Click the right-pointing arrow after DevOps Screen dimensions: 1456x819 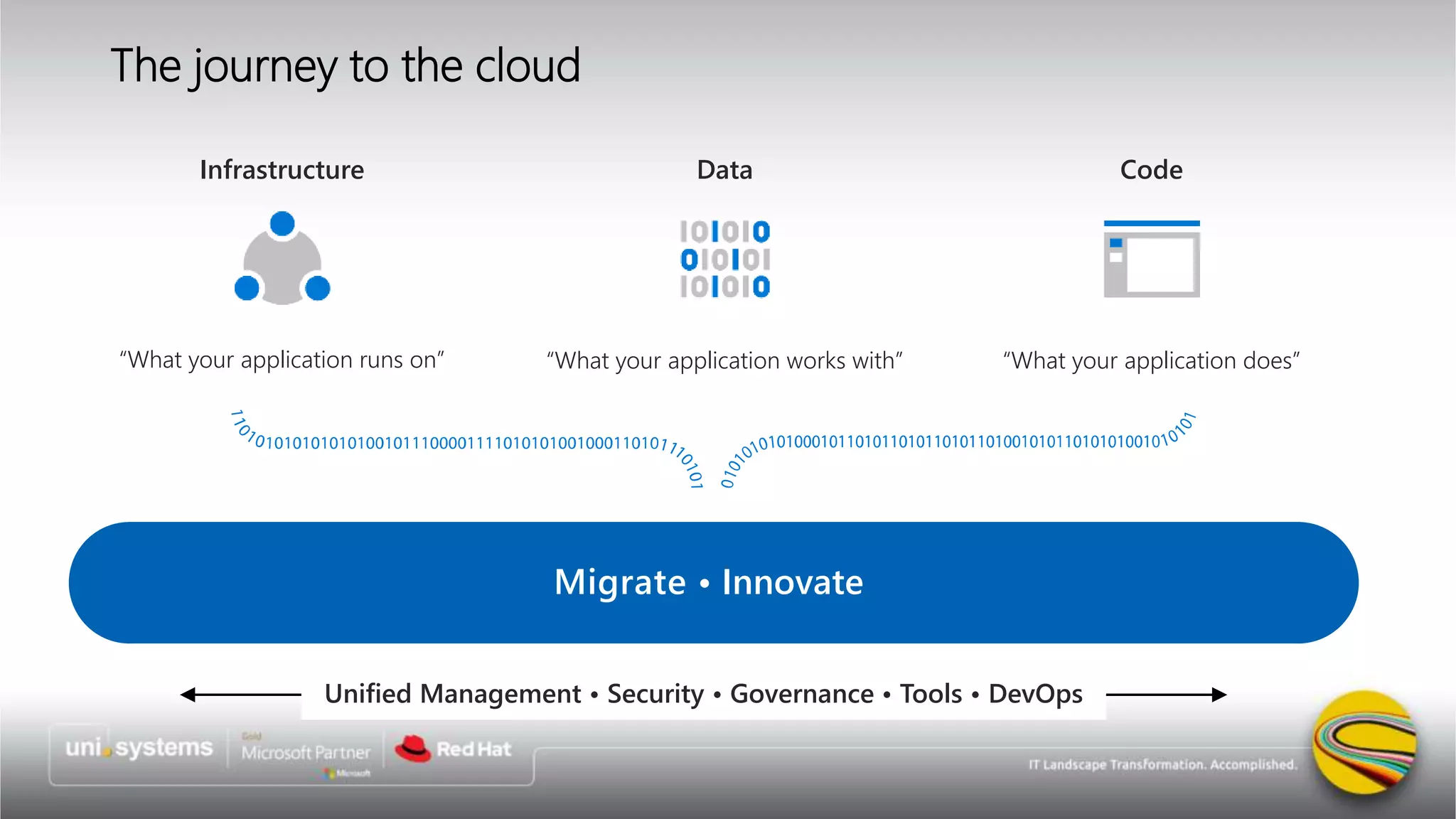coord(1166,695)
